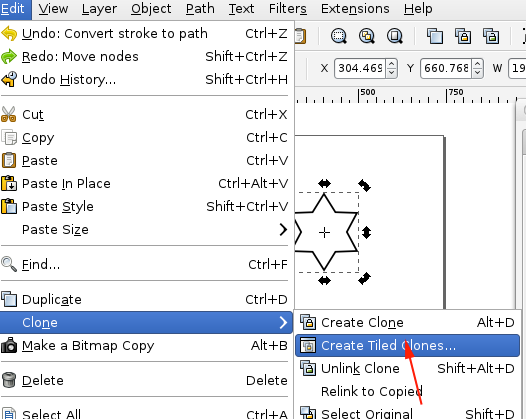Image resolution: width=526 pixels, height=419 pixels.
Task: Open the View menu
Action: (53, 9)
